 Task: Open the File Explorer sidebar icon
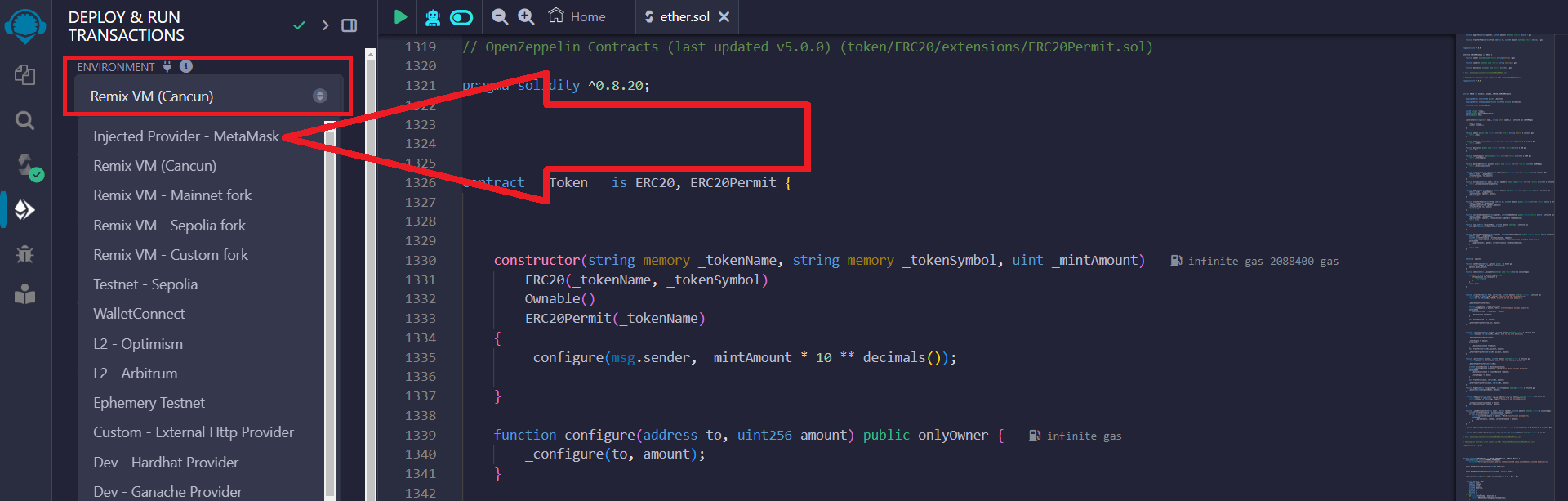[25, 75]
